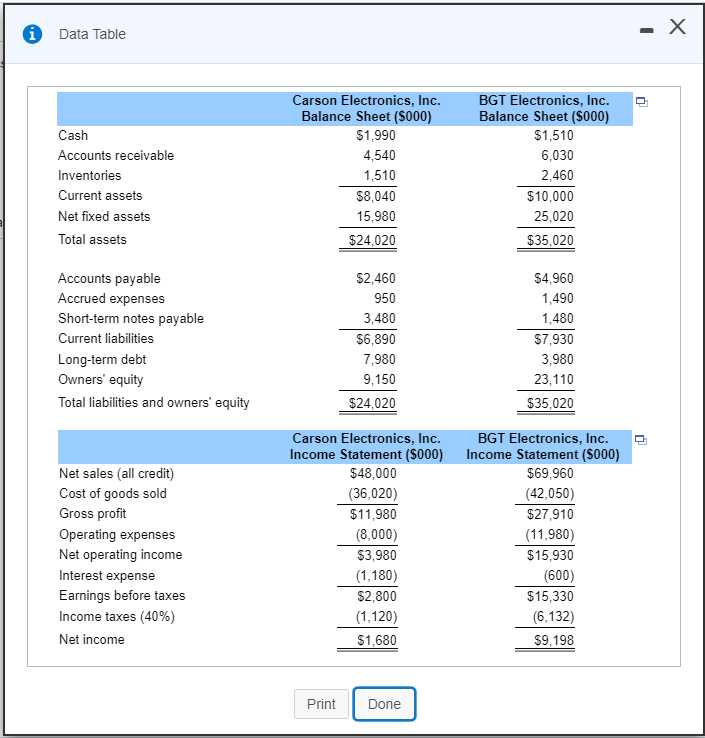Viewport: 705px width, 738px height.
Task: Click the Short-term notes payable label
Action: coord(131,319)
